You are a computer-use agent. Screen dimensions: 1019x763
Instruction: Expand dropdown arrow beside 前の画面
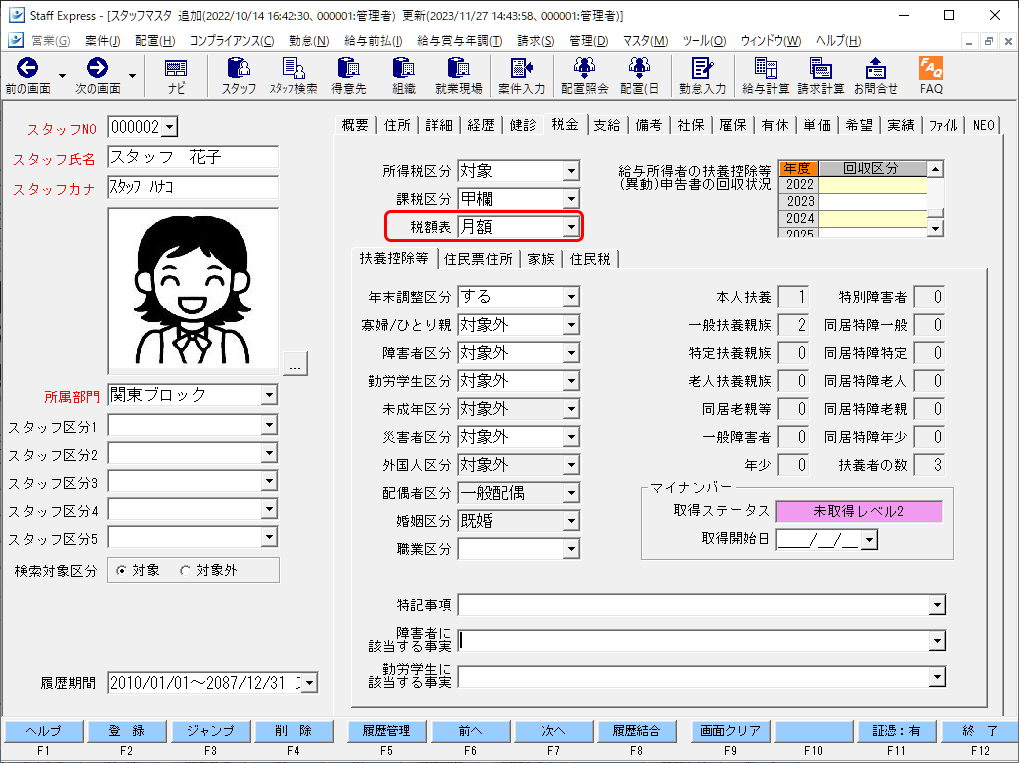click(x=62, y=75)
